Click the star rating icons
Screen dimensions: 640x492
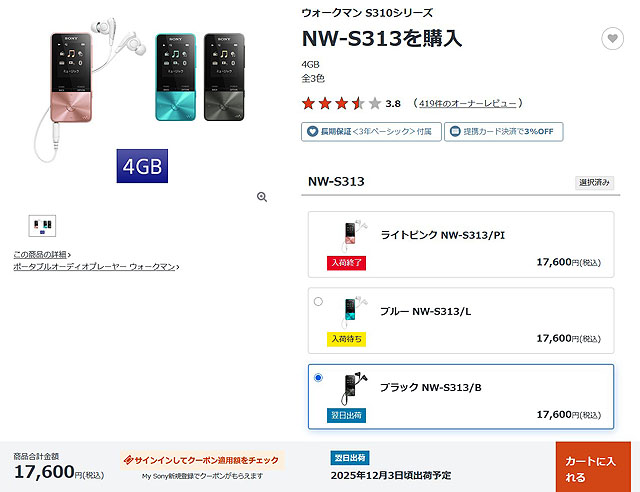click(x=341, y=103)
